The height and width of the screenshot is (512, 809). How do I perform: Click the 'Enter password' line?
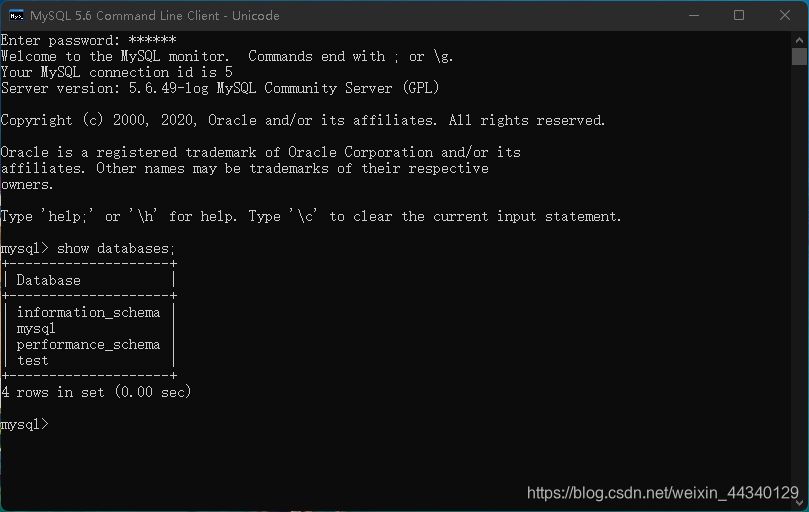88,40
